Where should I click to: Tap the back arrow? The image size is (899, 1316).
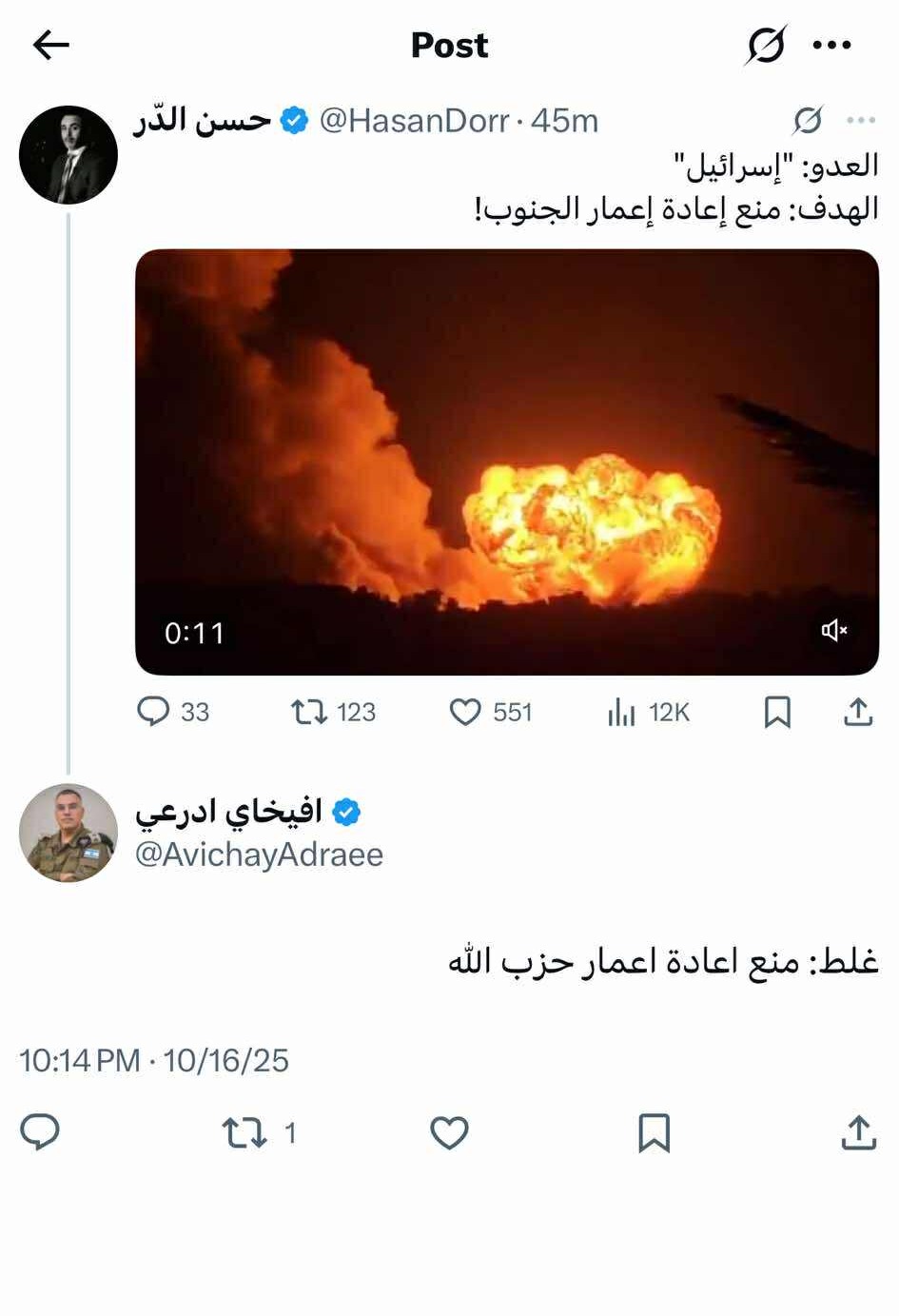coord(50,45)
